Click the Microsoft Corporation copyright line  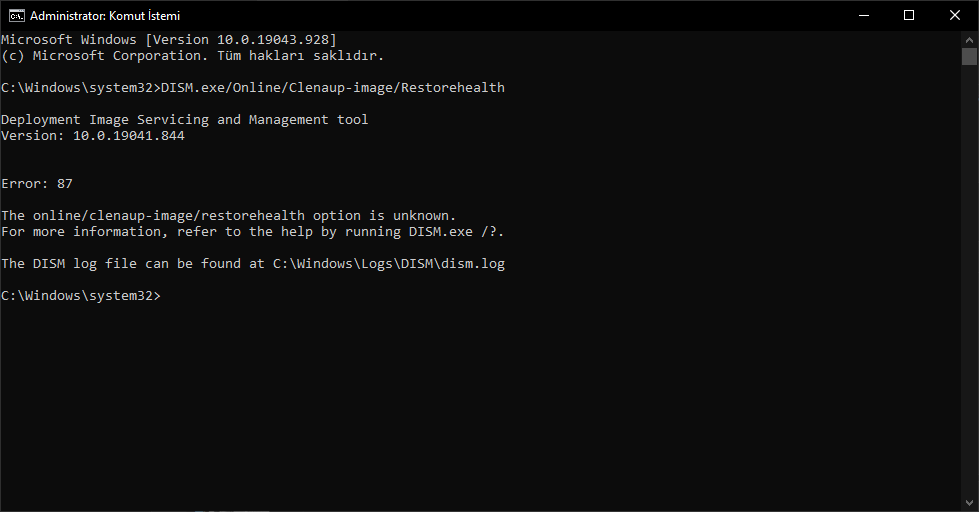[192, 56]
